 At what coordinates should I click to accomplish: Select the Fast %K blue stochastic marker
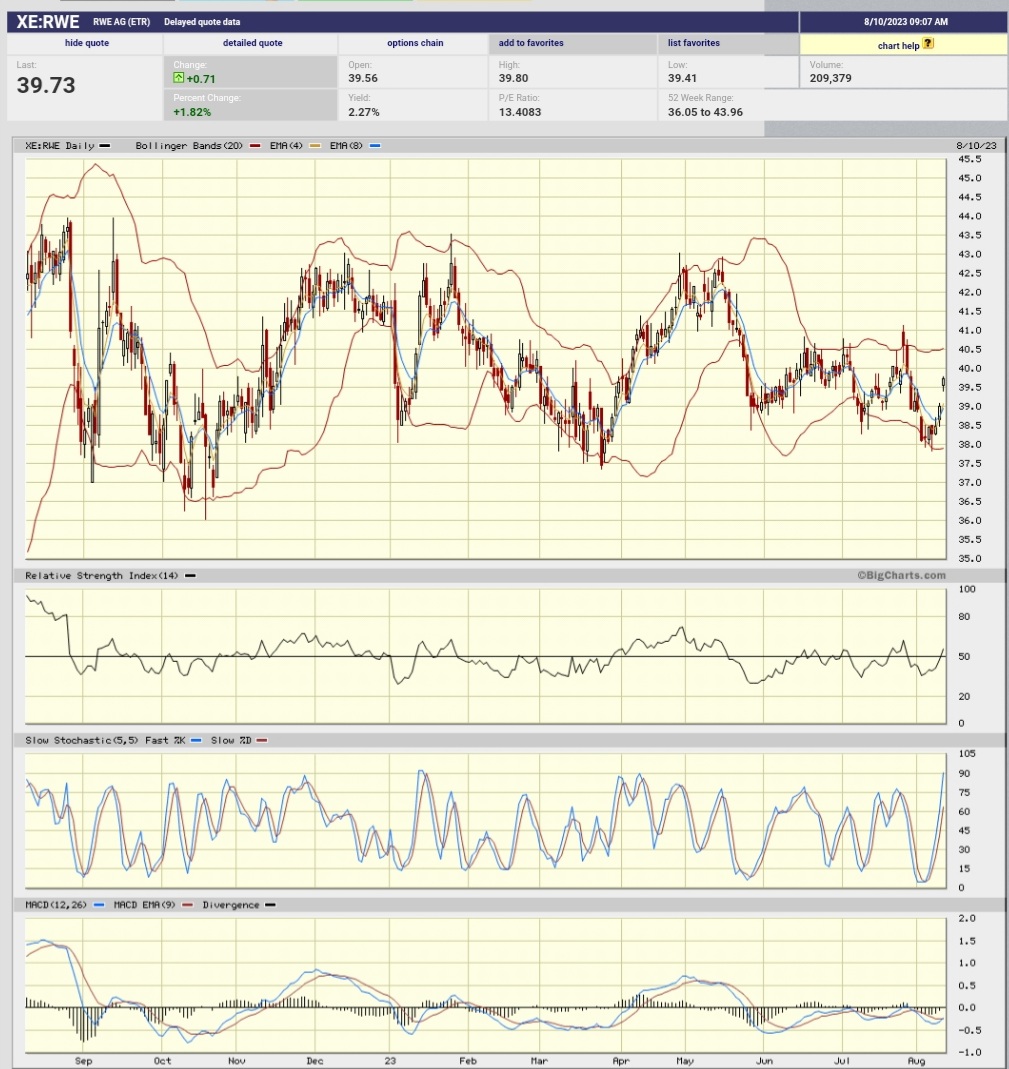point(196,740)
